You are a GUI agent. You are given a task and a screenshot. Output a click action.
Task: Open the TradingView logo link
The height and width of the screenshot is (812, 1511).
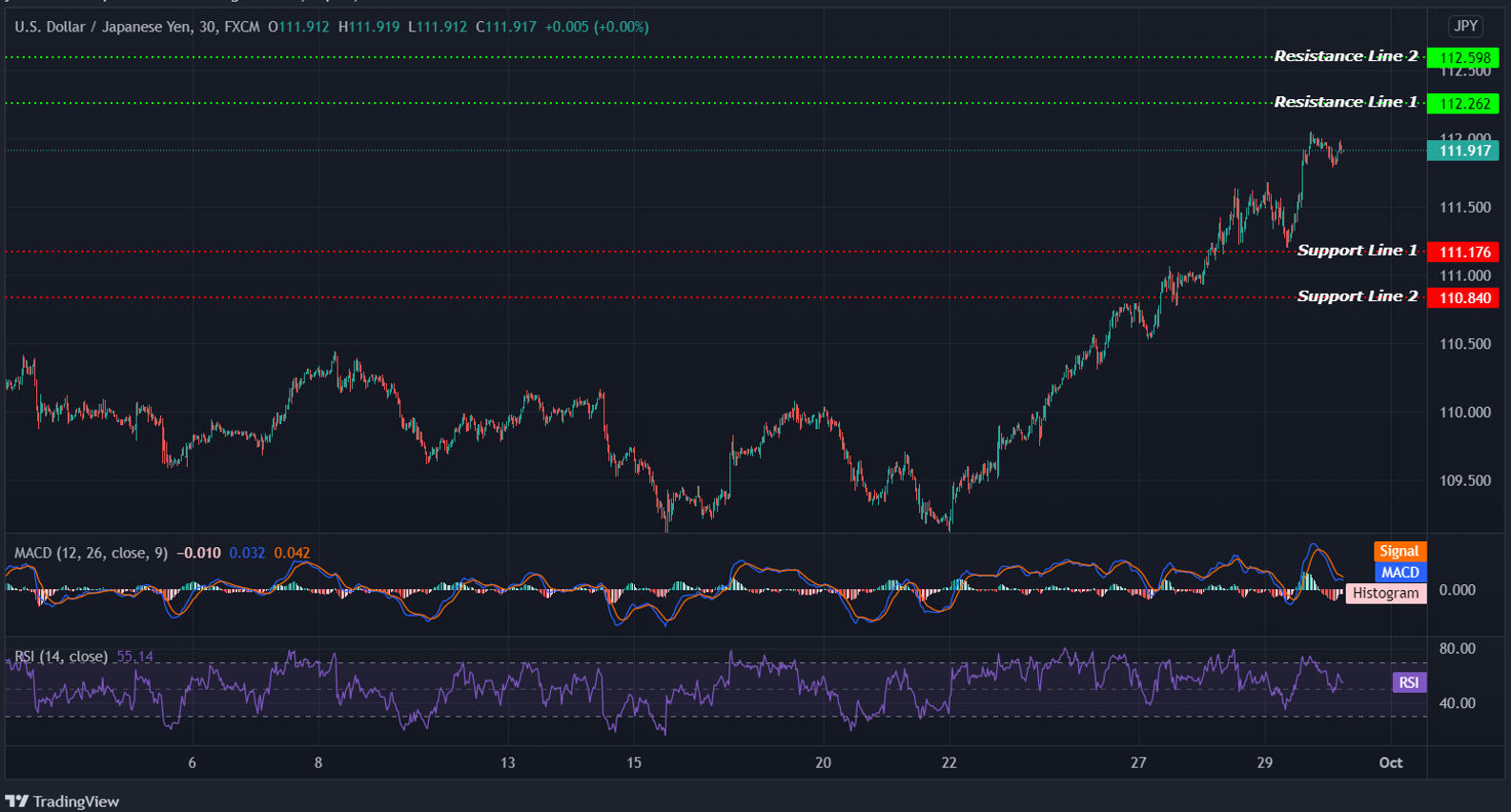[x=62, y=802]
